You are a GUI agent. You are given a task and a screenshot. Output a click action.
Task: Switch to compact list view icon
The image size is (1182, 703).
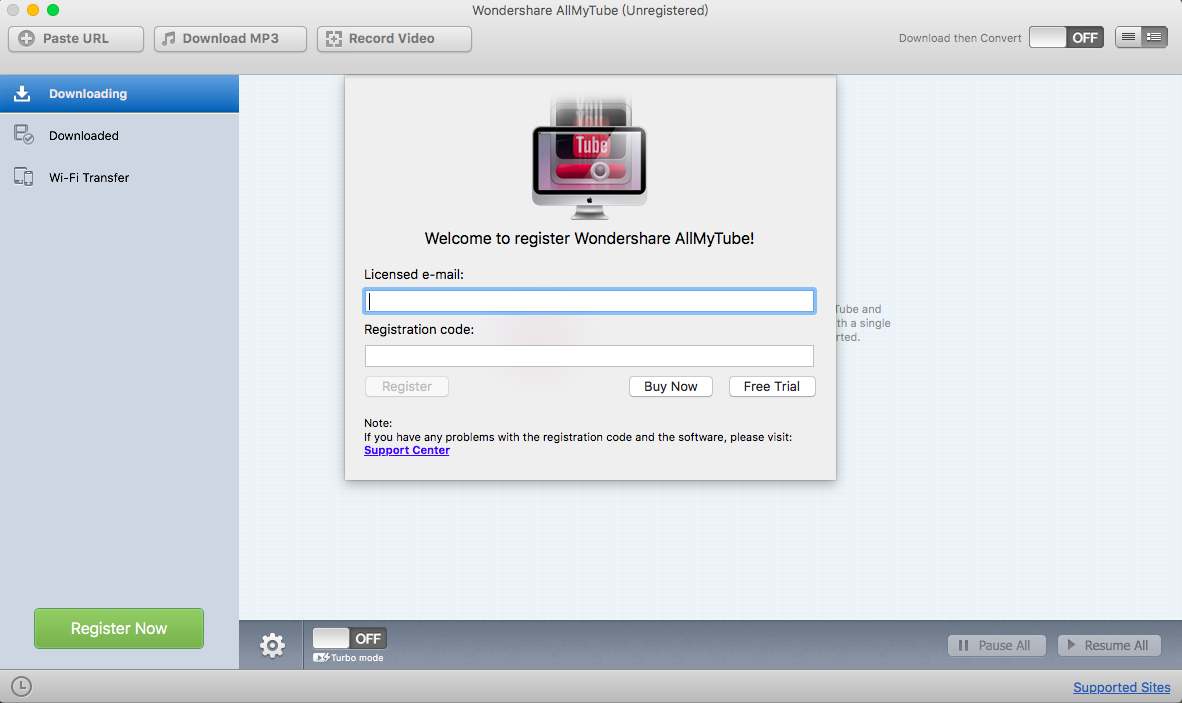pos(1128,37)
